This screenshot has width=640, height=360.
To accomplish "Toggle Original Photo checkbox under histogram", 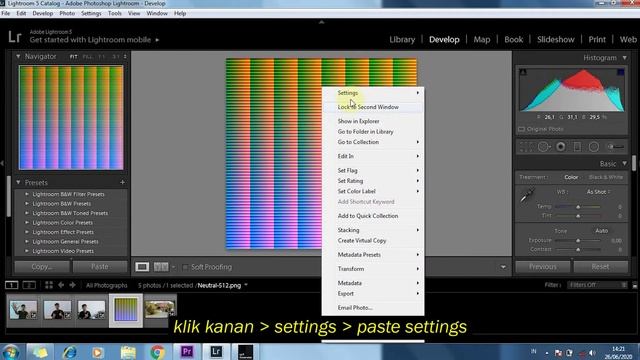I will 522,129.
